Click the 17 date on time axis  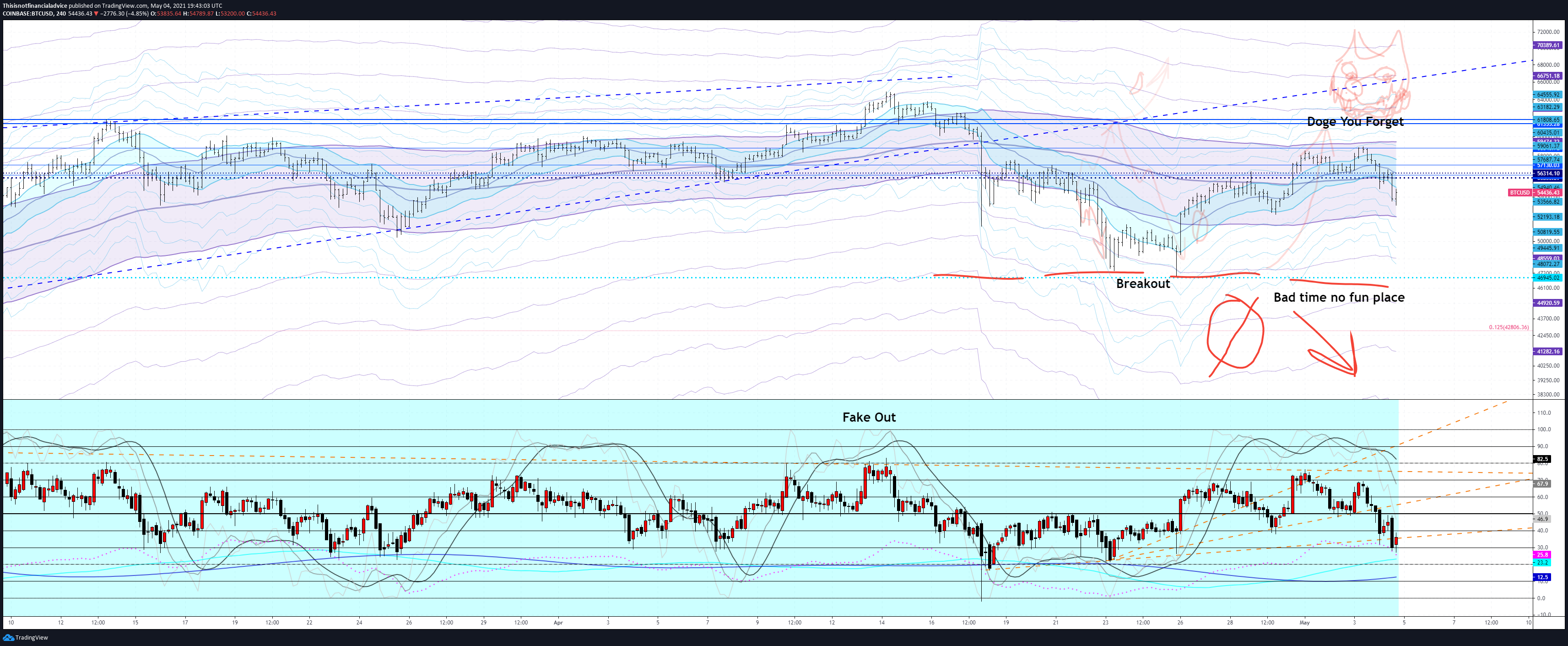pyautogui.click(x=185, y=623)
